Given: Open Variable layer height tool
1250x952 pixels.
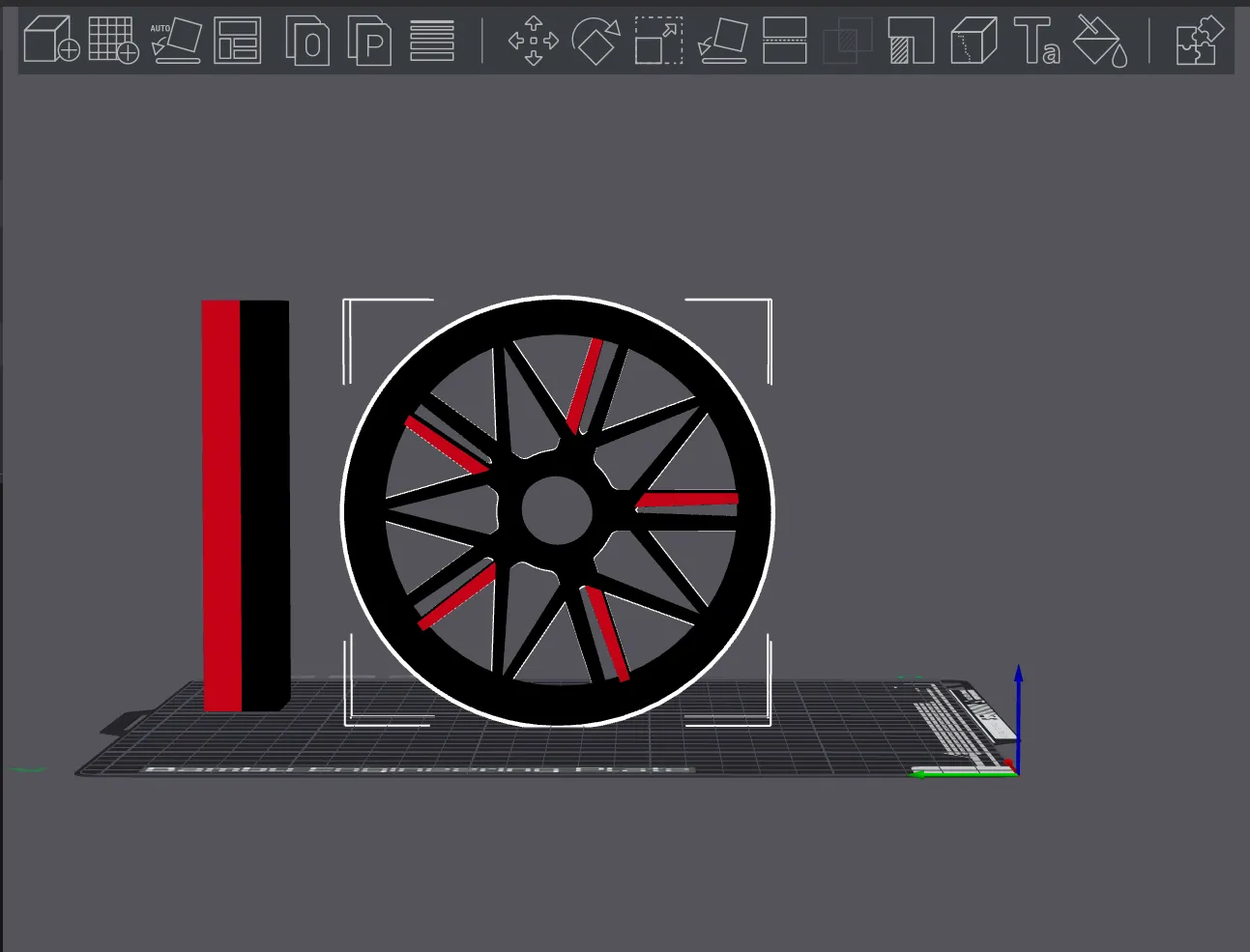Looking at the screenshot, I should click(432, 41).
